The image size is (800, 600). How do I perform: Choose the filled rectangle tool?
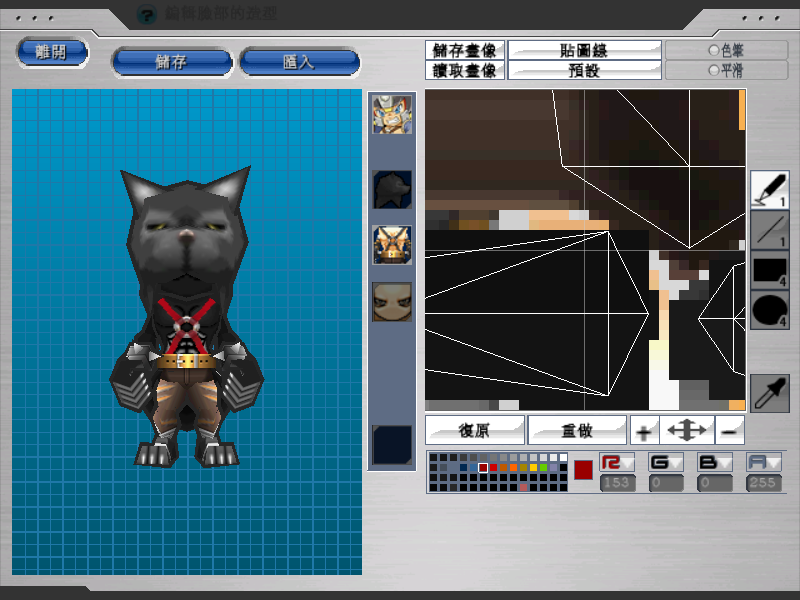point(769,271)
